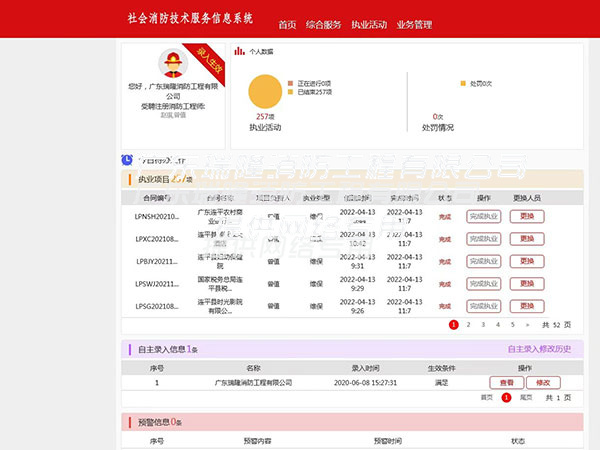
Task: Open the 首页 menu
Action: click(x=287, y=24)
